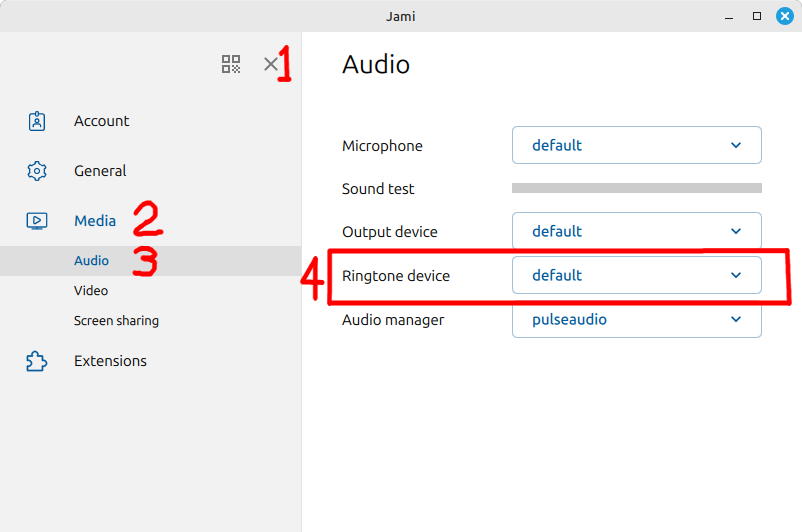
Task: Click the General gear icon
Action: point(37,171)
